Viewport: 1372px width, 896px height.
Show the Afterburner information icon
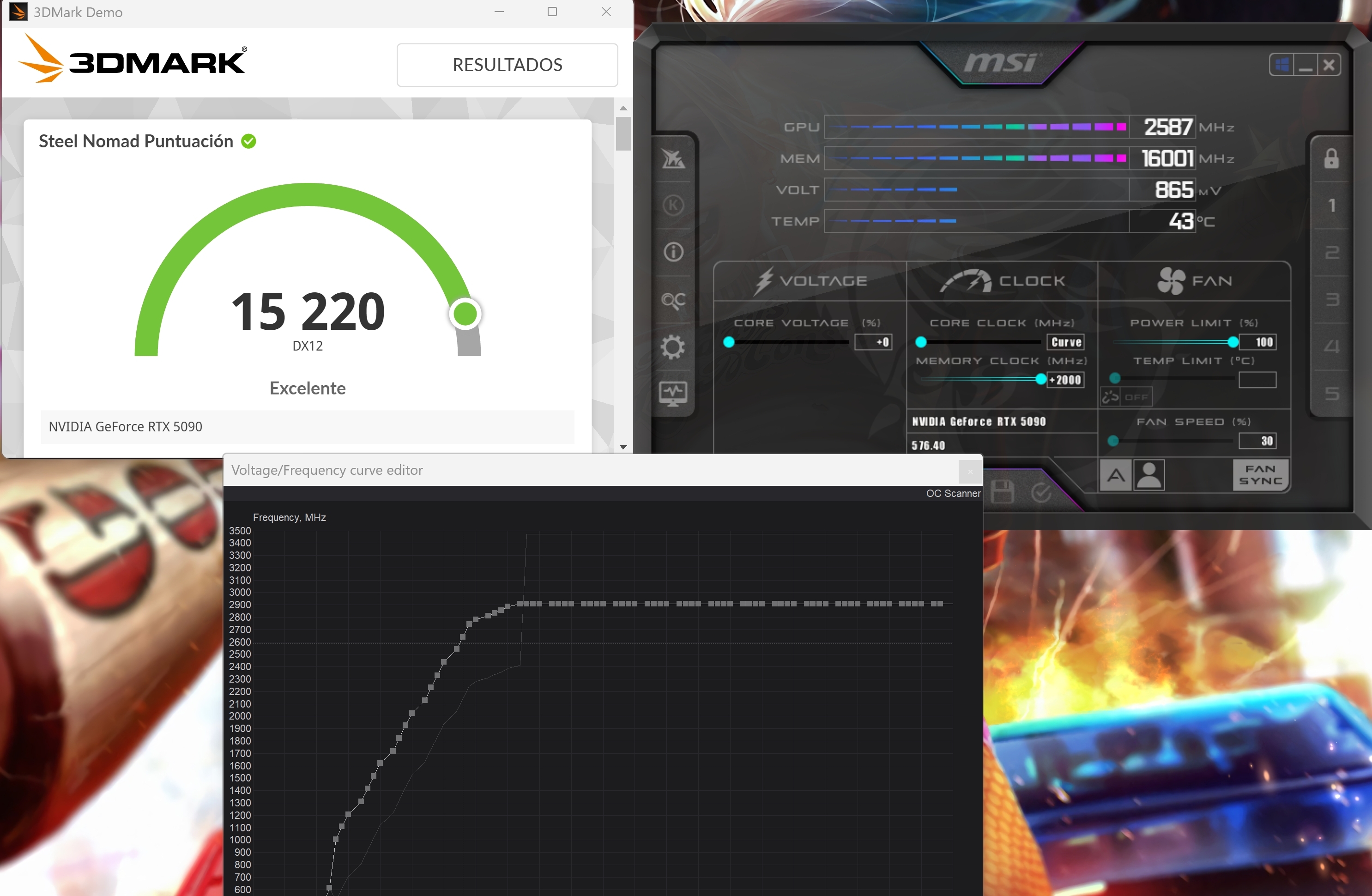point(673,252)
